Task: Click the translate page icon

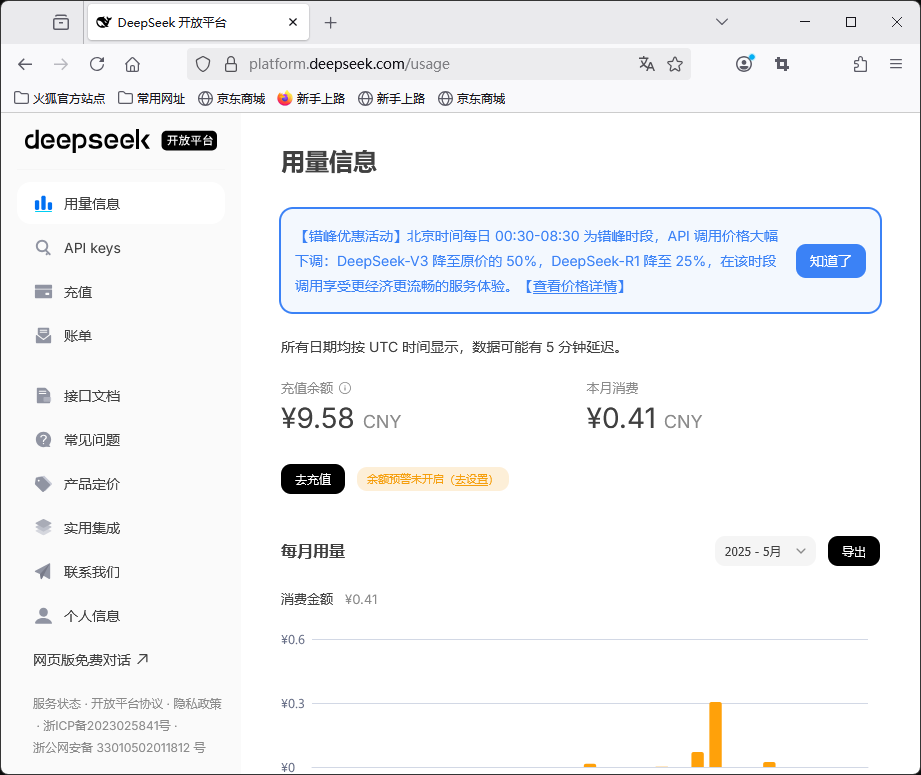Action: pos(647,64)
